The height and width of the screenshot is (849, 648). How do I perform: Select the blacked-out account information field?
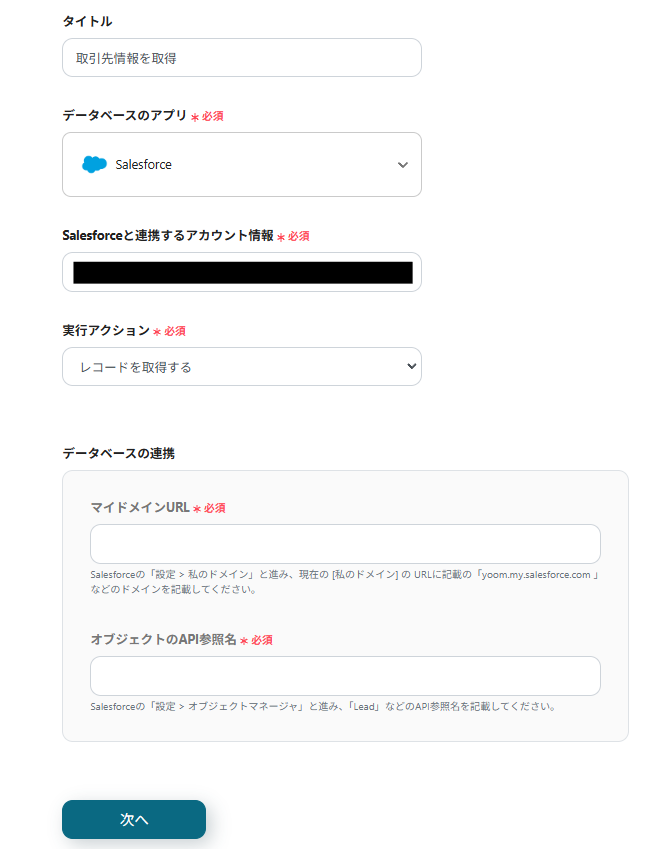point(242,271)
